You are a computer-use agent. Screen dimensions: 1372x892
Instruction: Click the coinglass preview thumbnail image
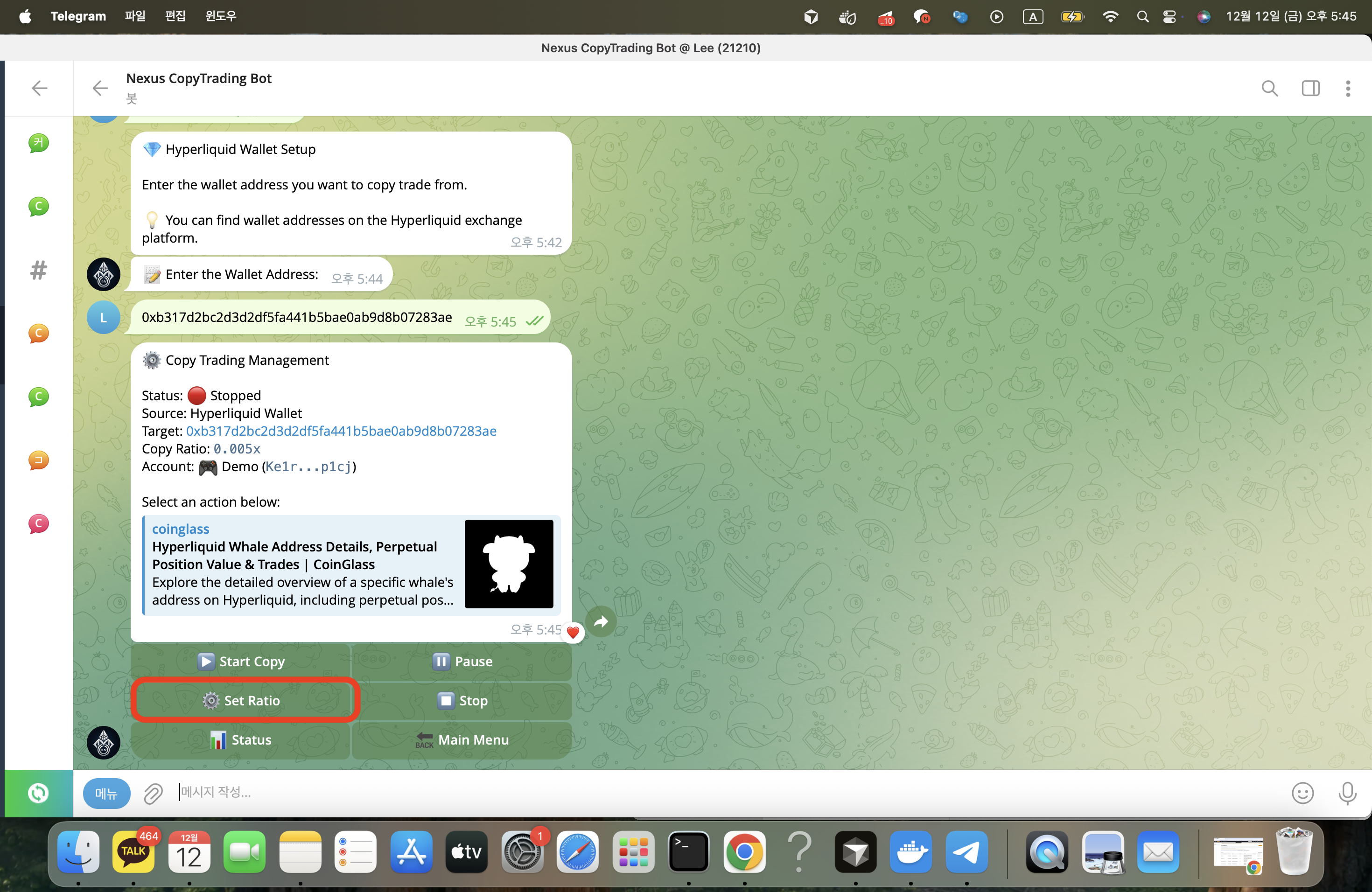point(509,564)
